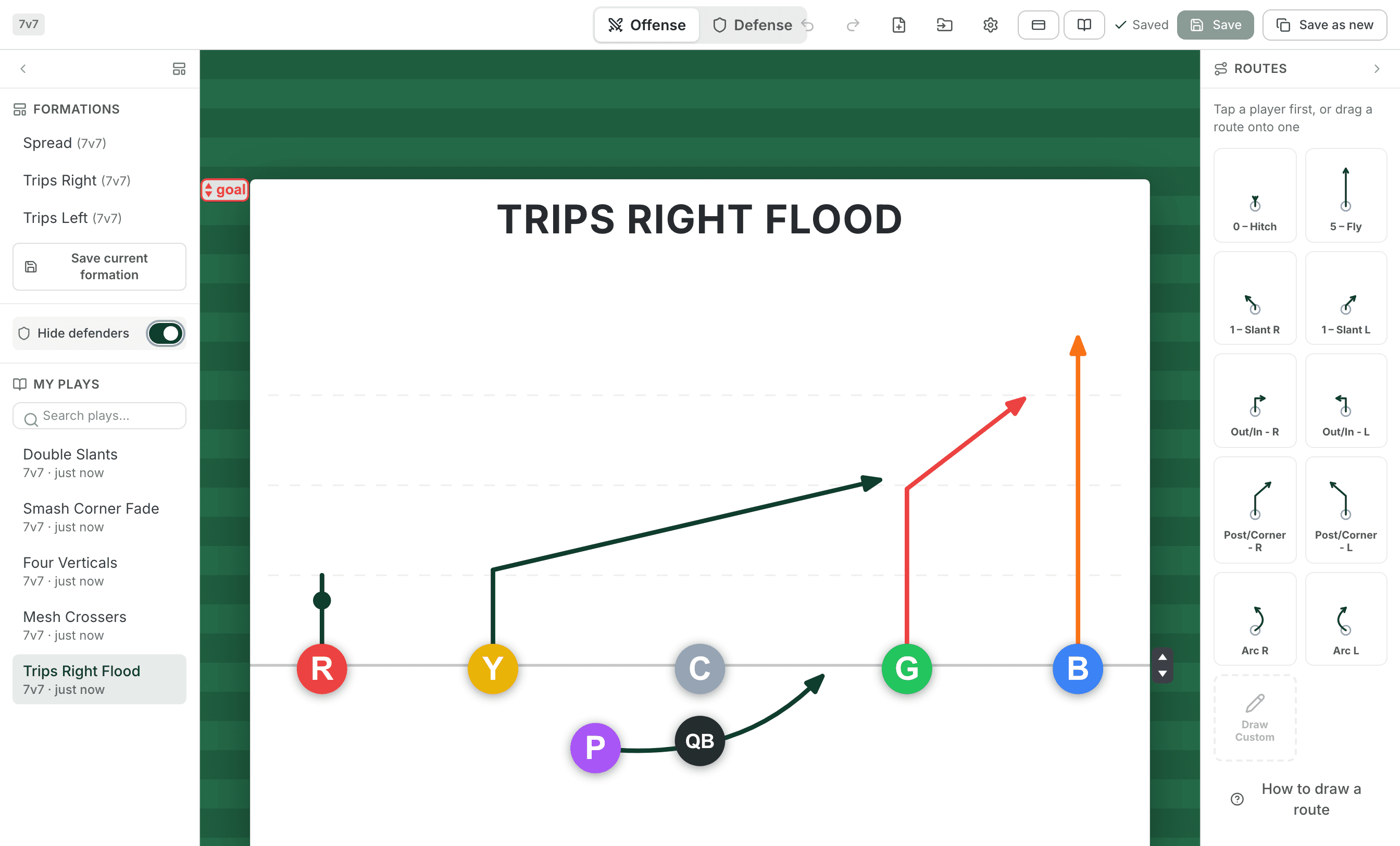Screen dimensions: 1400x846
Task: Select the 0 – Hitch route icon
Action: click(x=1254, y=195)
